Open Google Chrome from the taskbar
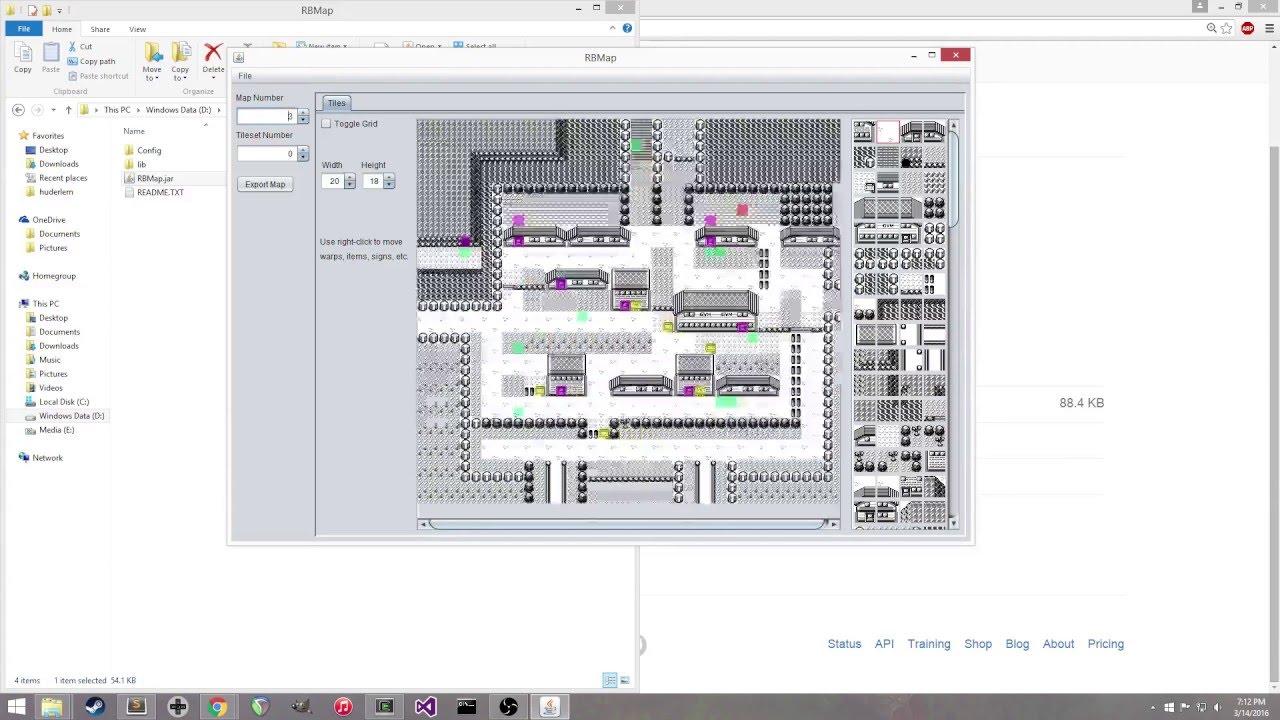 coord(217,707)
